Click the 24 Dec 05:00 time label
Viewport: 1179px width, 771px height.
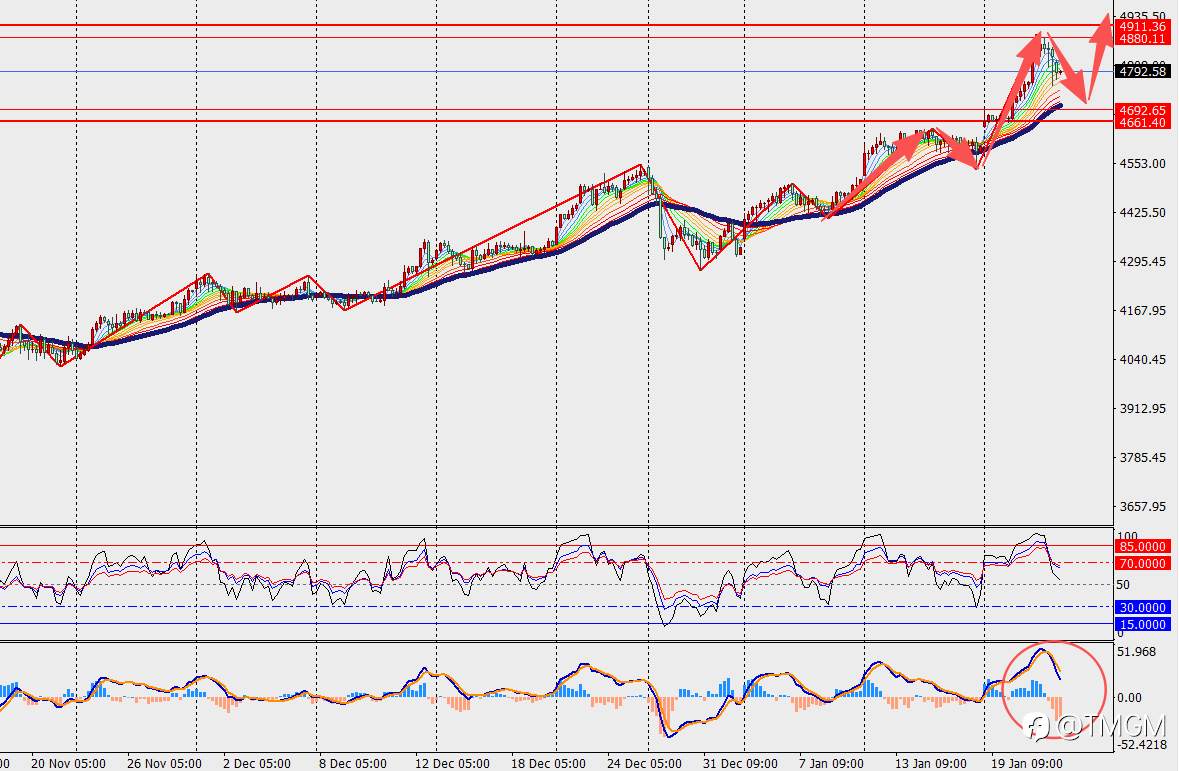(644, 763)
